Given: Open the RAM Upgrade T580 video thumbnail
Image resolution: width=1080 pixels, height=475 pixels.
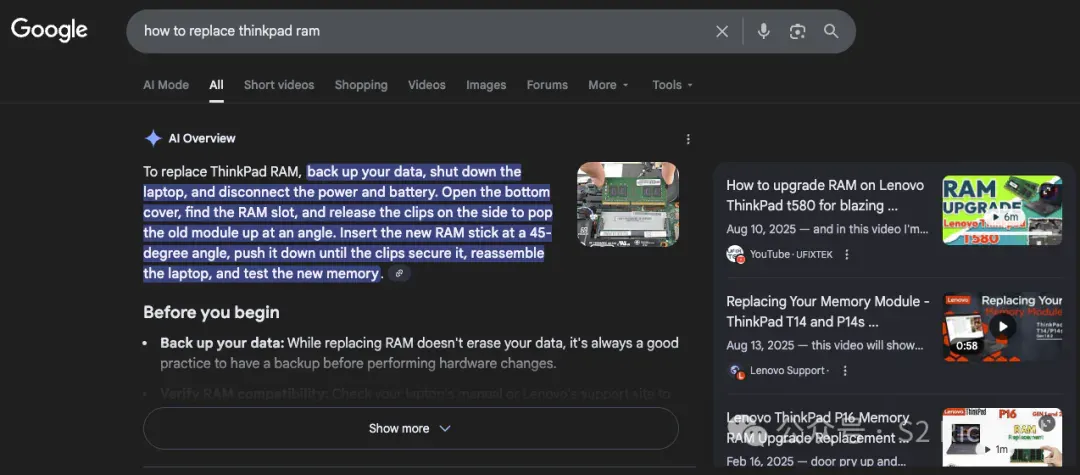Looking at the screenshot, I should pos(1002,210).
